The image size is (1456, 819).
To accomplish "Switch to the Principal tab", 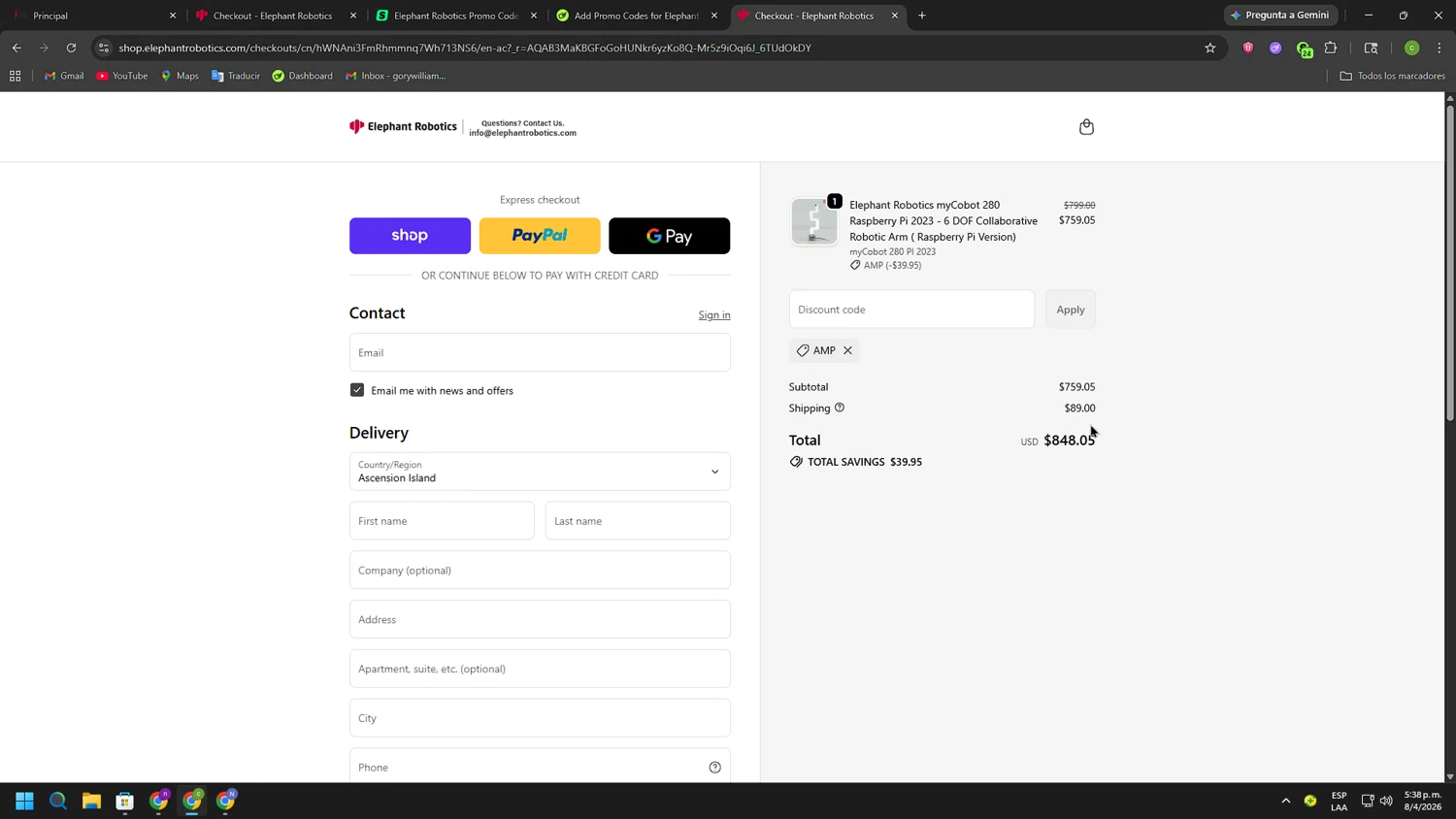I will pos(92,16).
